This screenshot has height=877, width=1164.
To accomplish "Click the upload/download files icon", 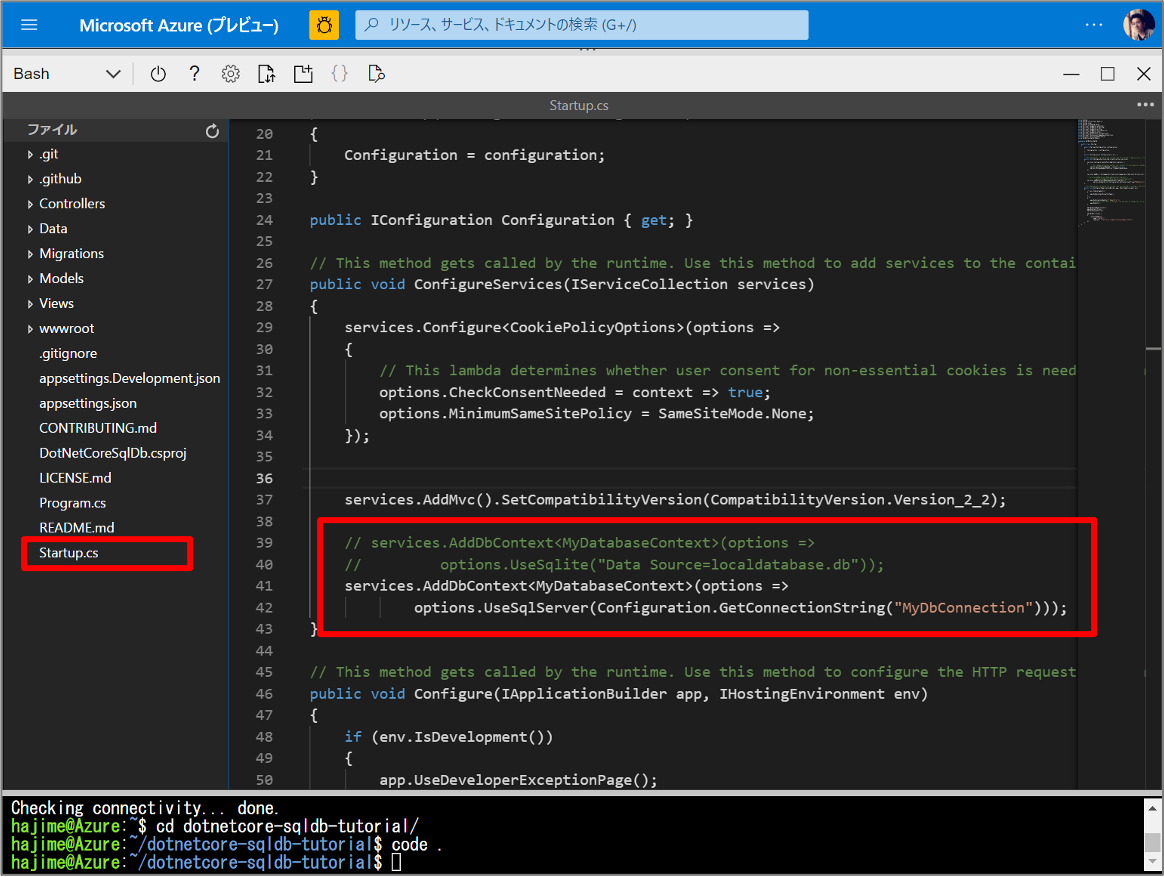I will (266, 74).
